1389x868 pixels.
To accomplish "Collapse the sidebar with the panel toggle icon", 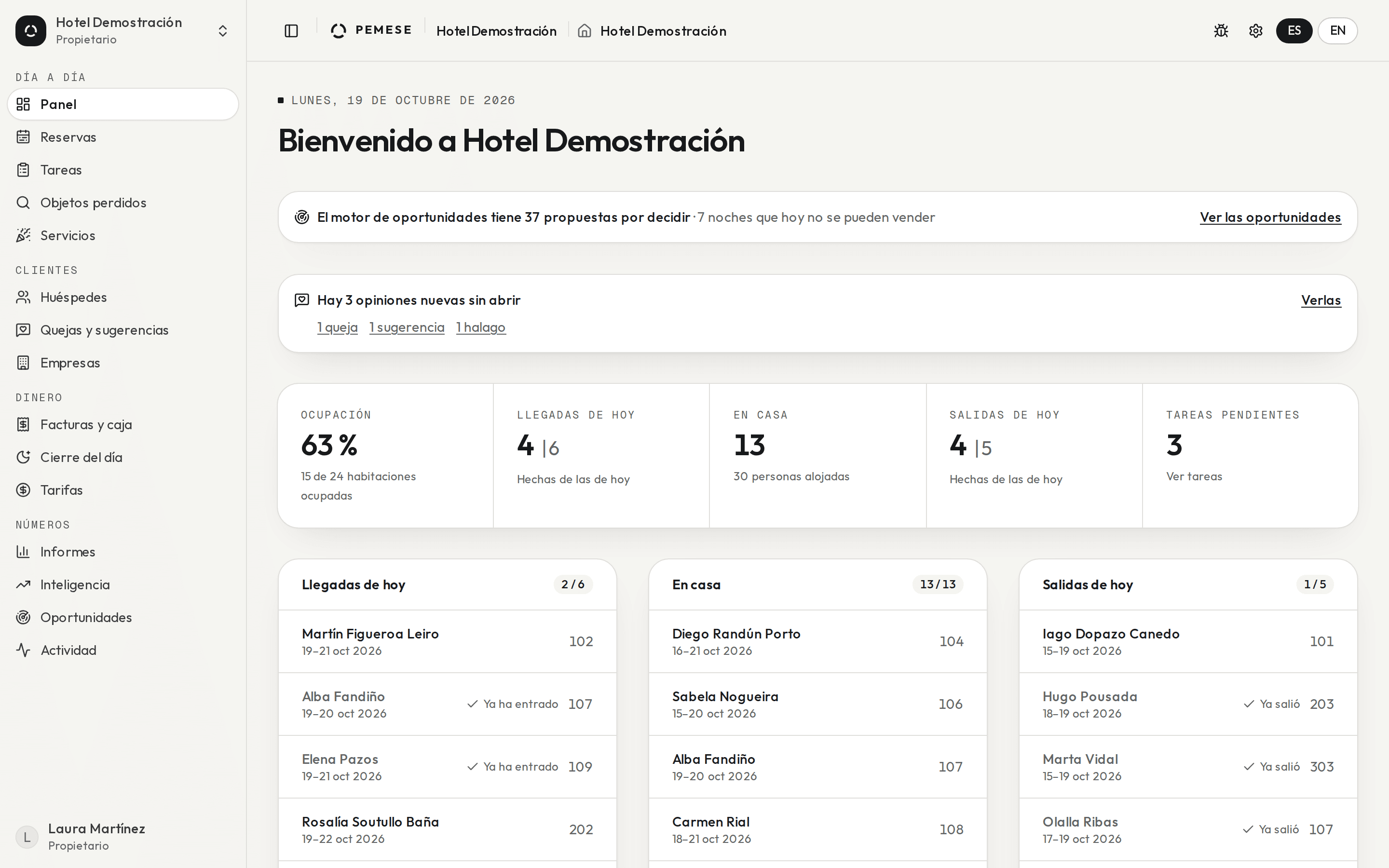I will (291, 31).
